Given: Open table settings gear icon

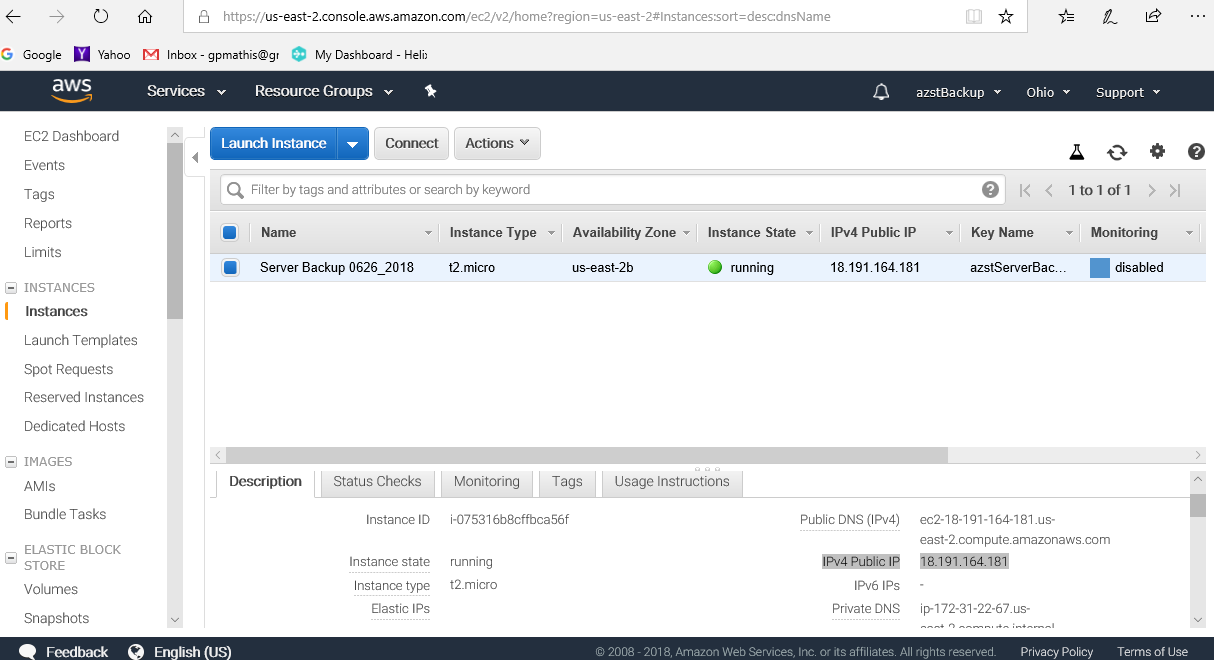Looking at the screenshot, I should click(x=1157, y=152).
